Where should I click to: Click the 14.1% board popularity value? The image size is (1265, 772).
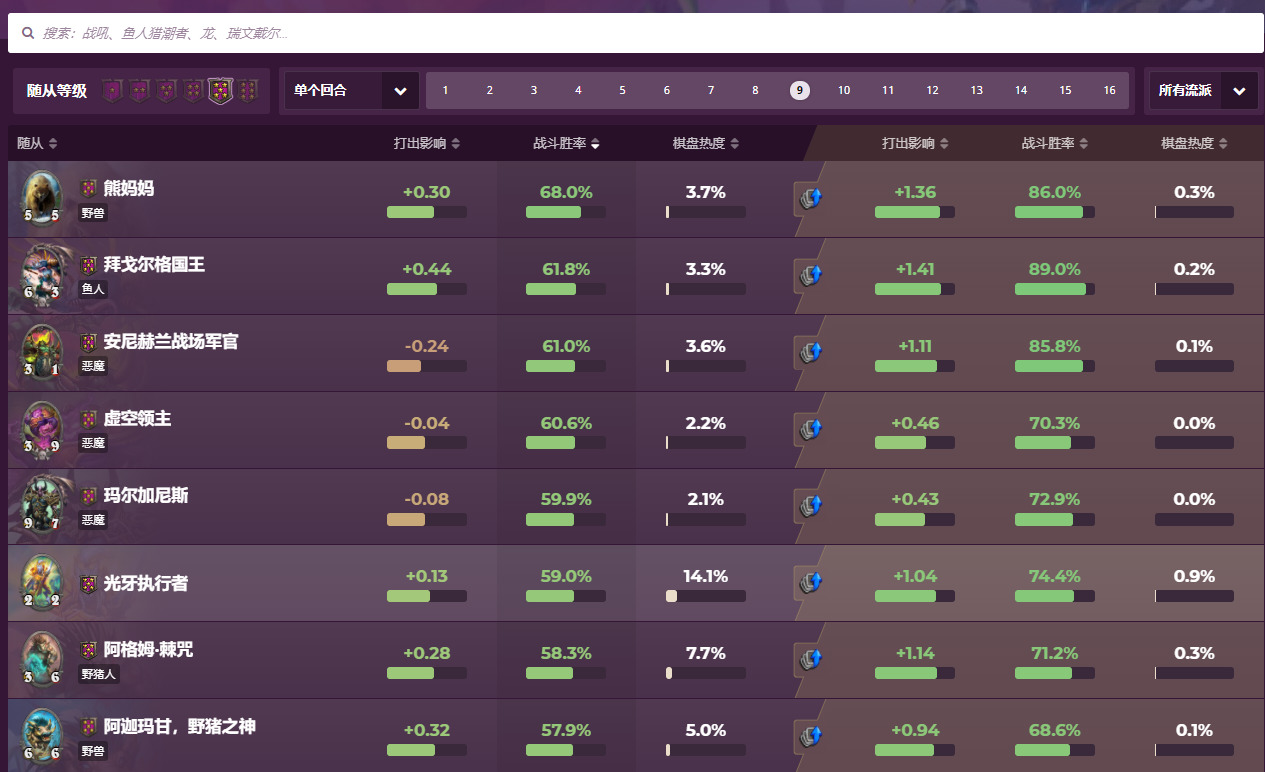click(706, 576)
